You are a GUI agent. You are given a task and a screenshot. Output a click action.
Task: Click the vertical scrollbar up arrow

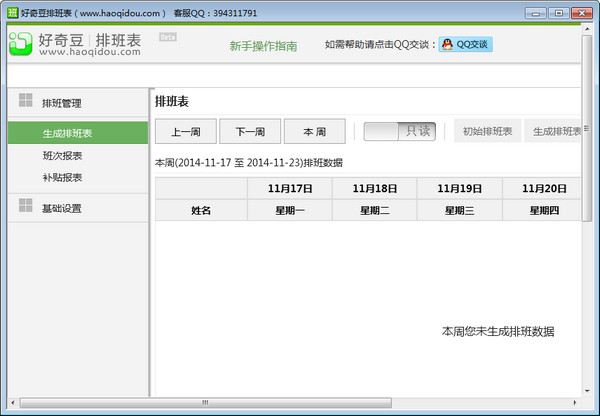click(587, 29)
